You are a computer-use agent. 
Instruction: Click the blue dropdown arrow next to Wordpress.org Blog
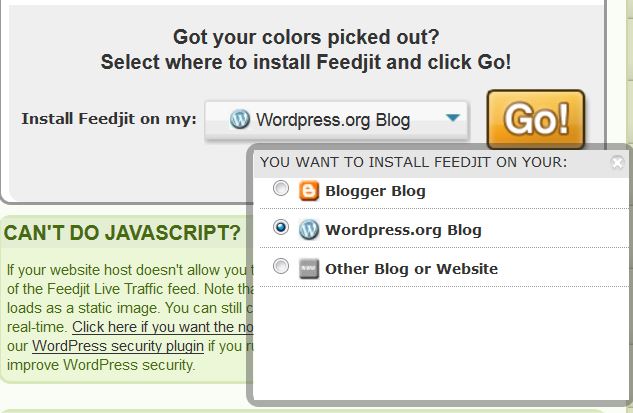[x=453, y=117]
